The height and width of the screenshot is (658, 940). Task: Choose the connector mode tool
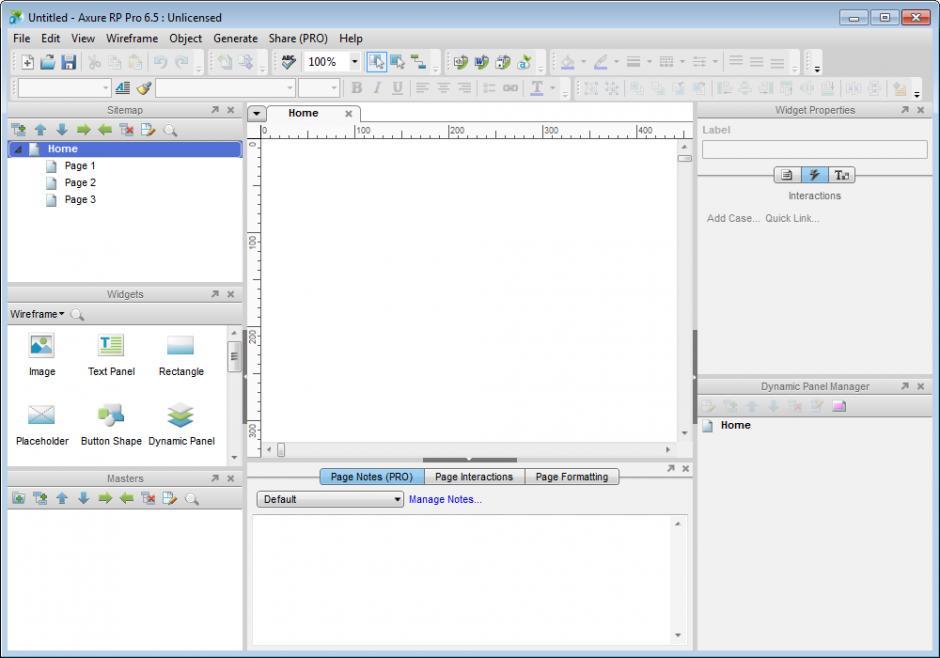(x=418, y=62)
